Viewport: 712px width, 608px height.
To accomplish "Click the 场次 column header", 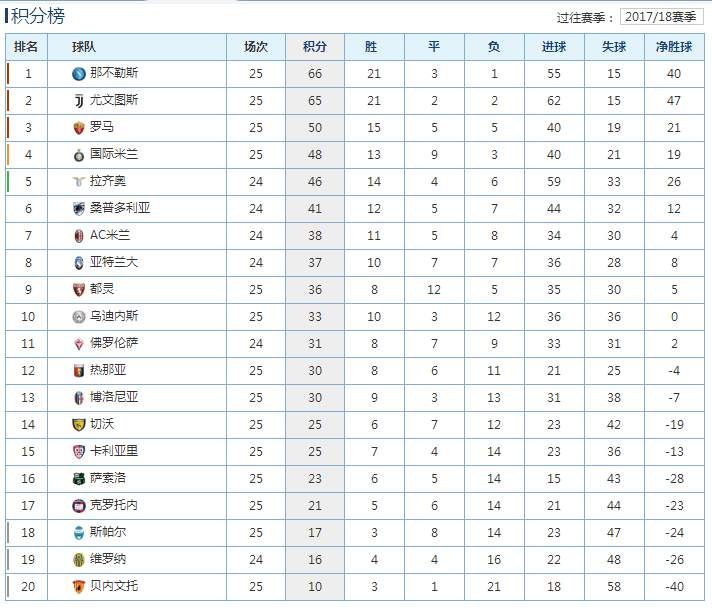I will click(x=256, y=47).
